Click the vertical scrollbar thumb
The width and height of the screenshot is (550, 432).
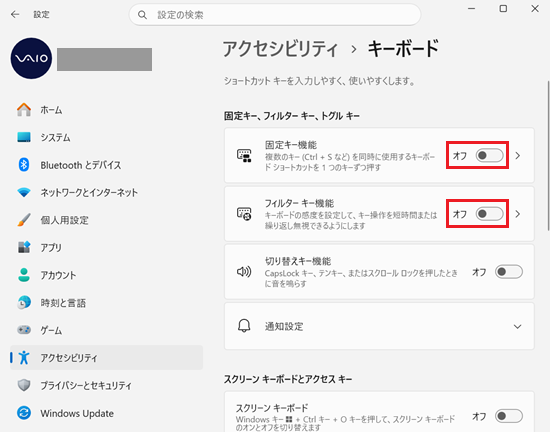(x=548, y=155)
